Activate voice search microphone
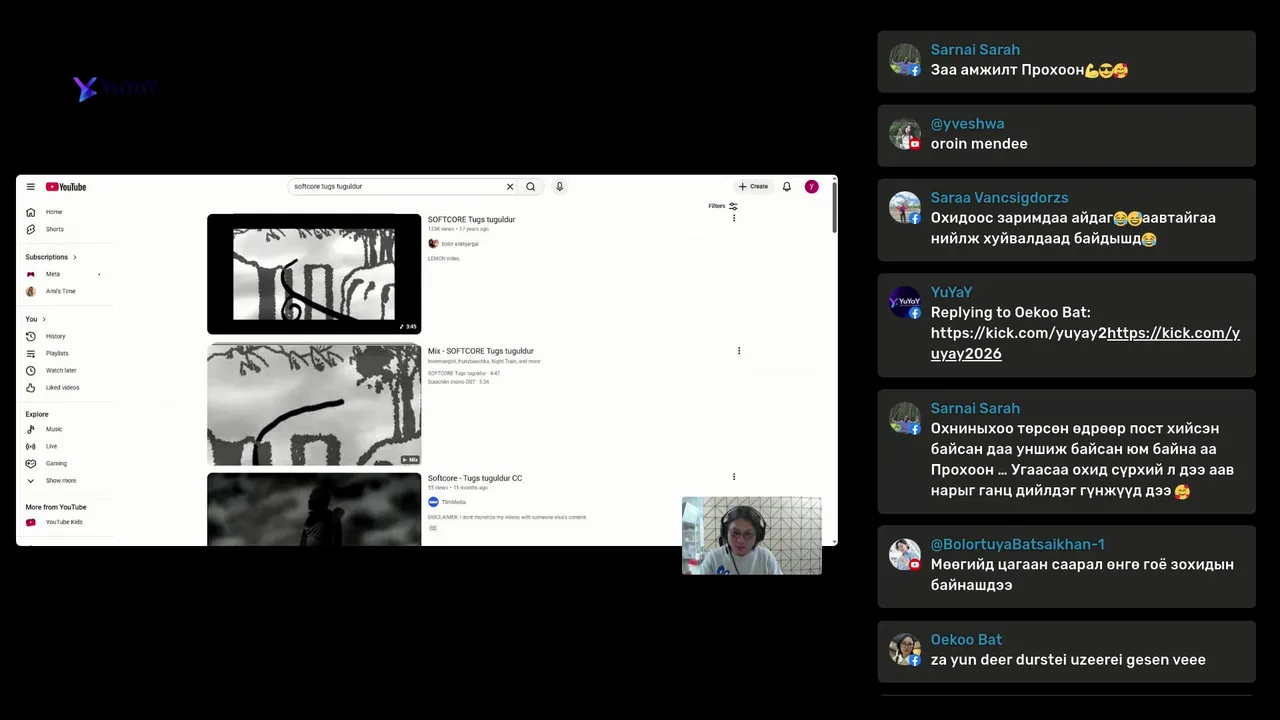This screenshot has width=1280, height=720. click(x=559, y=187)
